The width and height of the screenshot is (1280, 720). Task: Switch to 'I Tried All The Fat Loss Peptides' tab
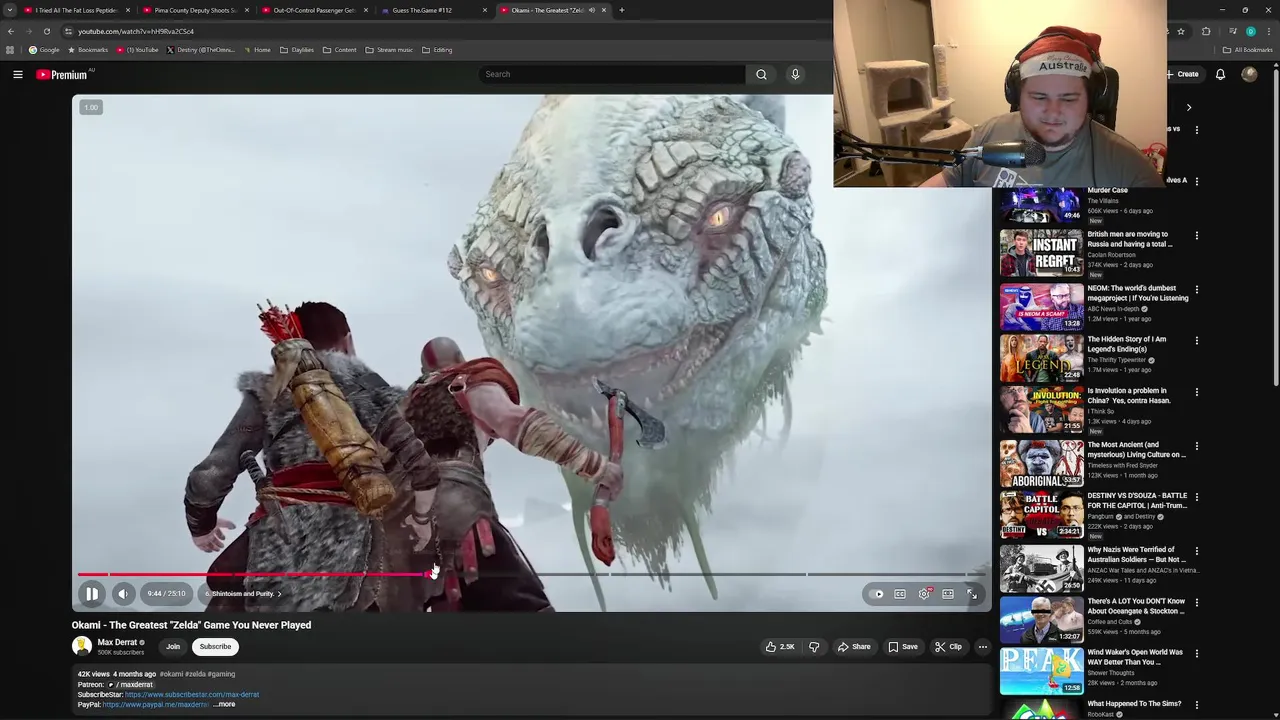tap(78, 10)
